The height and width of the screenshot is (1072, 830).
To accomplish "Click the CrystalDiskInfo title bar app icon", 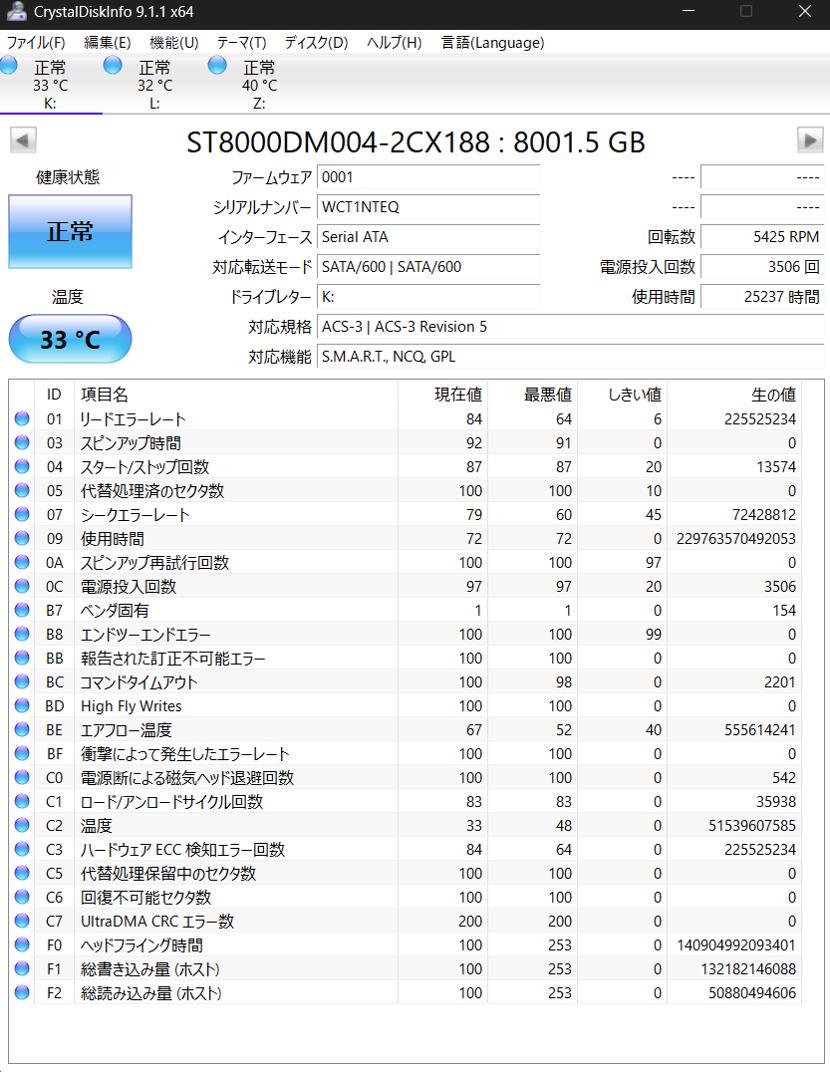I will (x=16, y=12).
